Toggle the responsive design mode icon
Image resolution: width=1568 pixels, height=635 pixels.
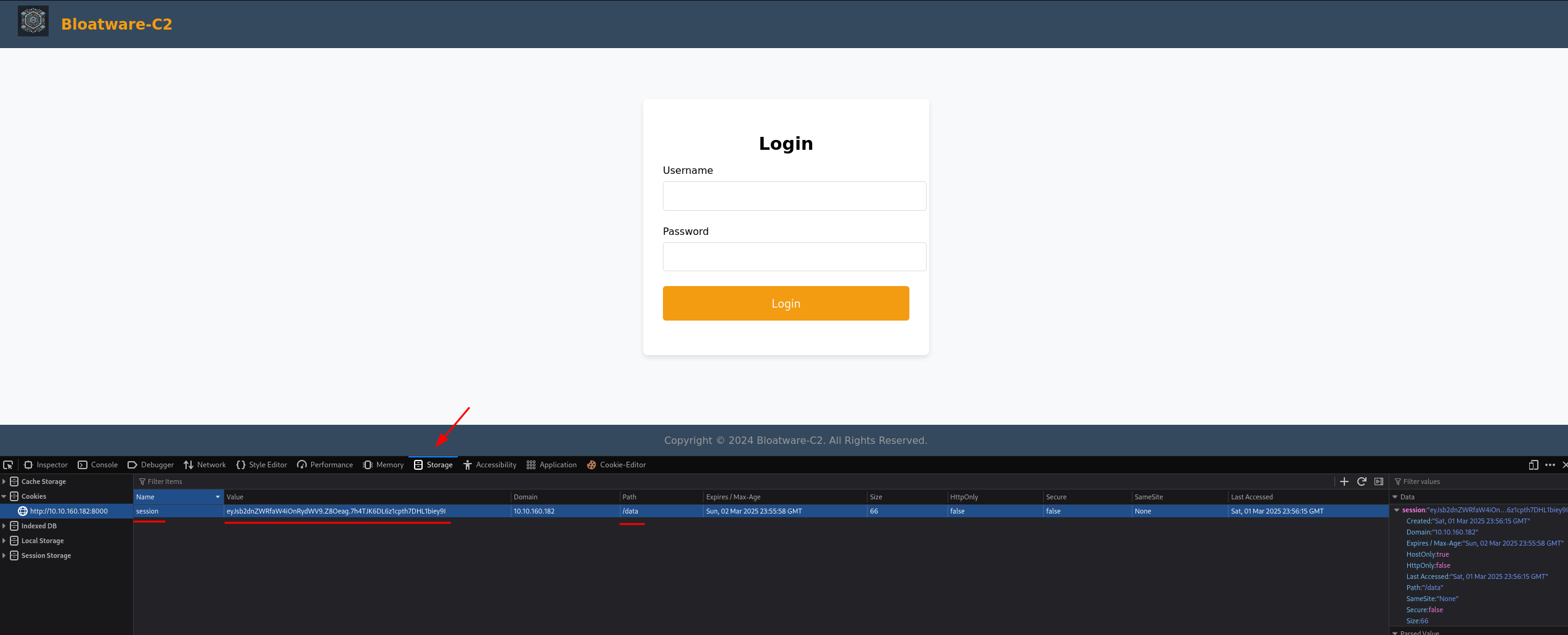click(x=1533, y=465)
